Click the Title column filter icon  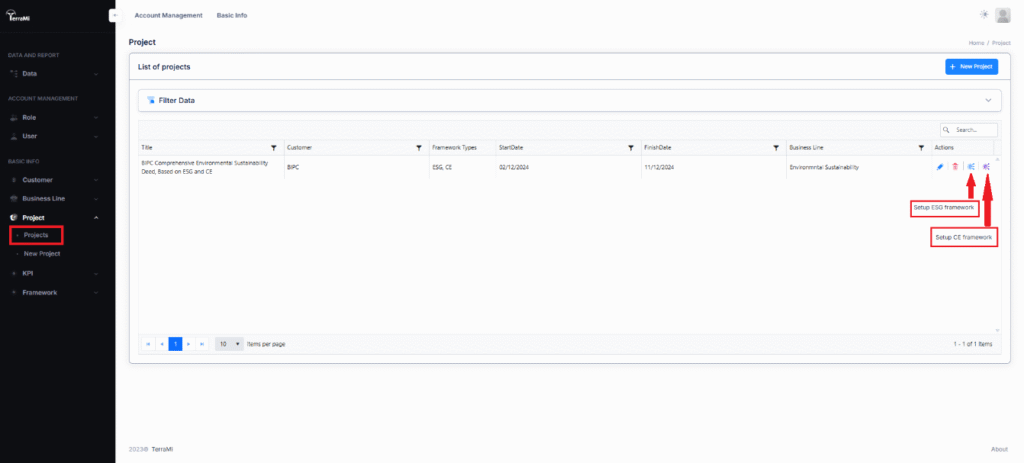click(x=274, y=147)
